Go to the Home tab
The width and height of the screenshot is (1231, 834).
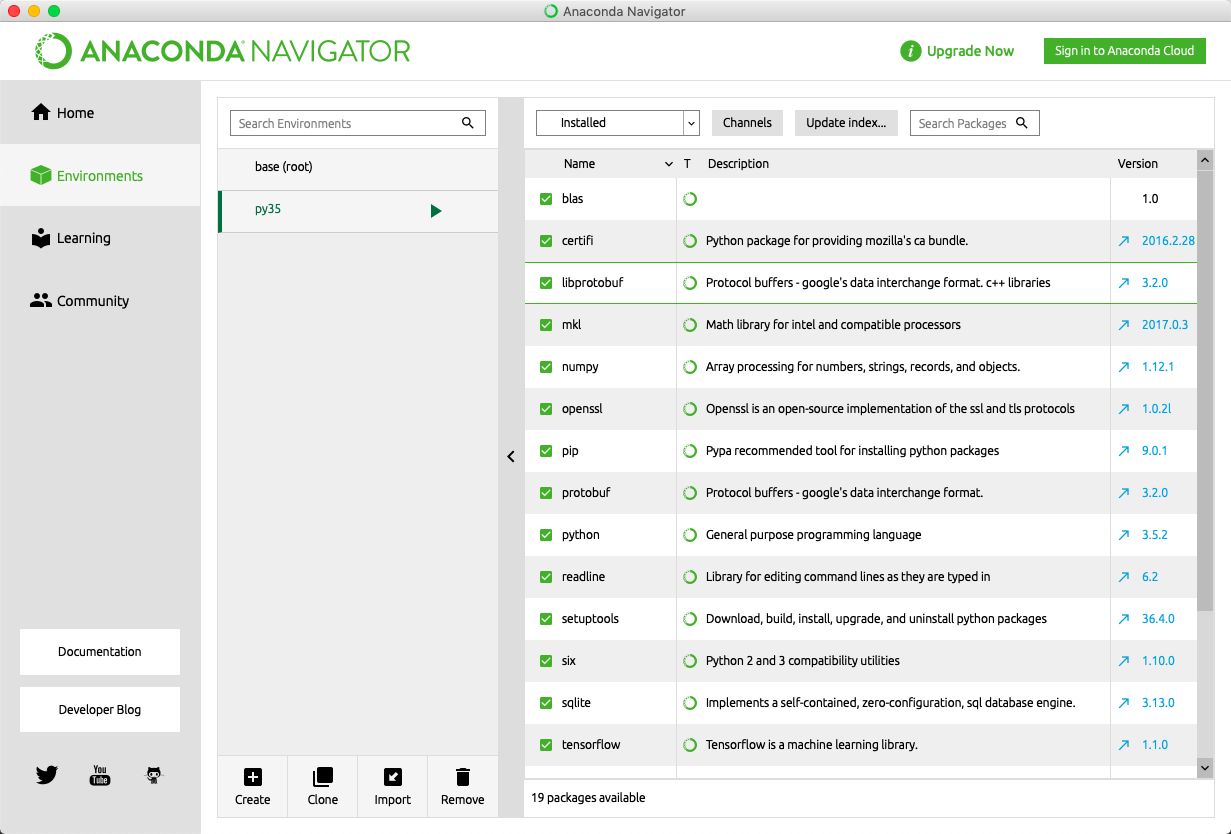click(x=100, y=113)
